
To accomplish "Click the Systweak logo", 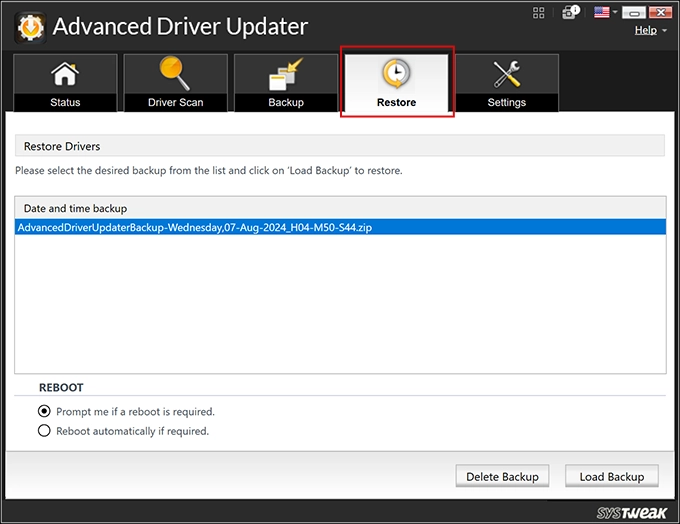I will [x=631, y=513].
